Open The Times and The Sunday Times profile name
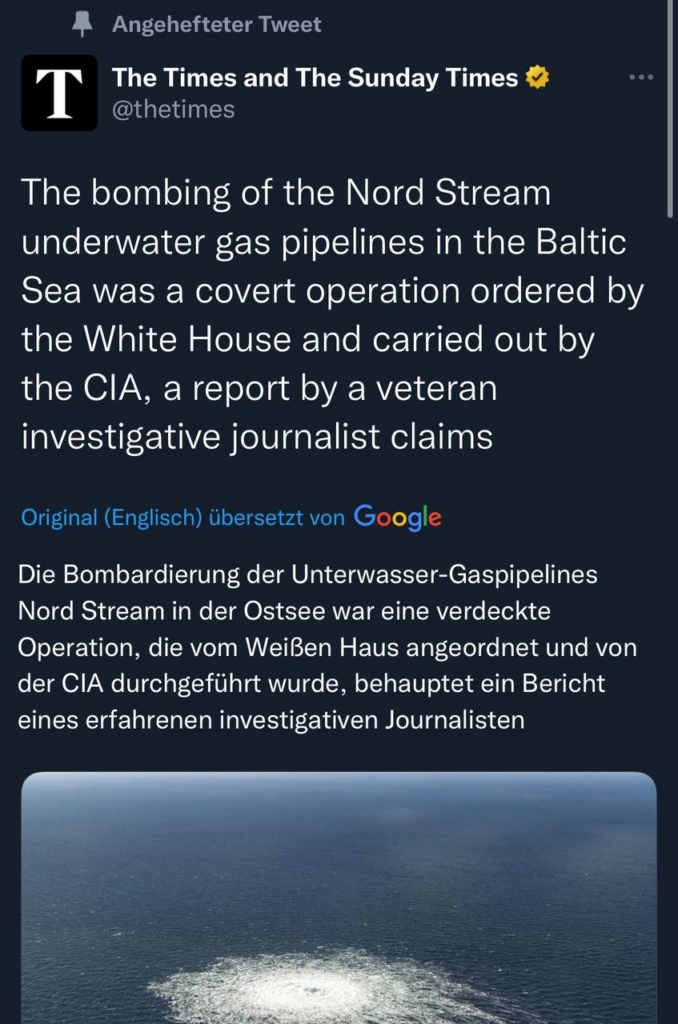Screen dimensions: 678x1024 315,78
